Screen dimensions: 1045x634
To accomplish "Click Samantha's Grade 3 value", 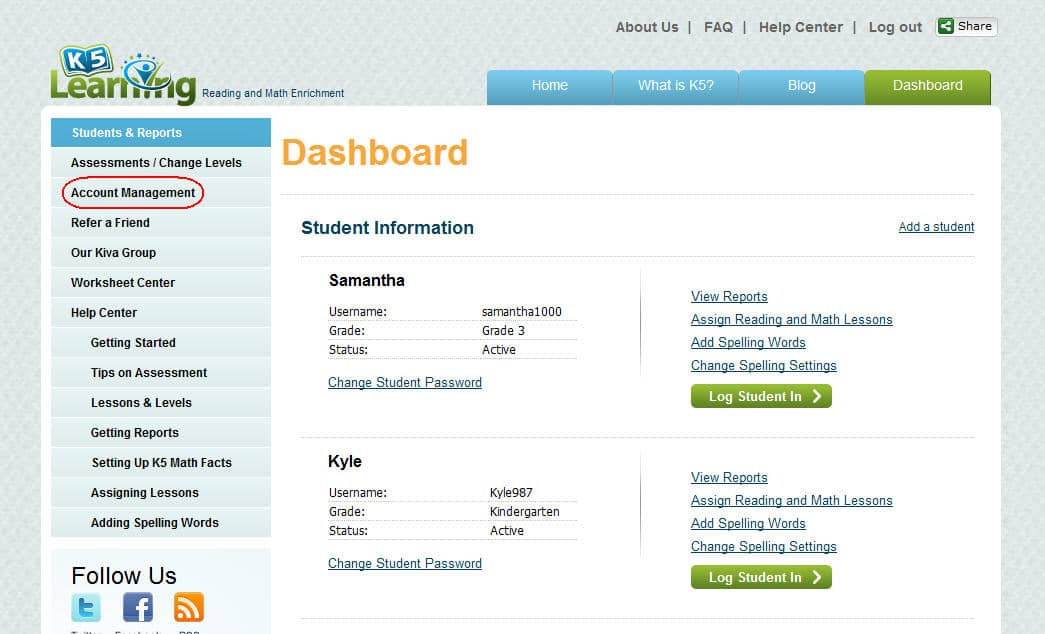I will pos(503,331).
